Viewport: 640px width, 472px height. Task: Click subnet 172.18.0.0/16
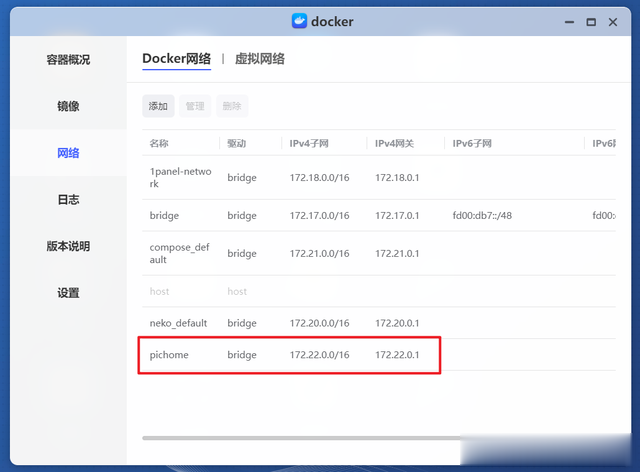320,178
